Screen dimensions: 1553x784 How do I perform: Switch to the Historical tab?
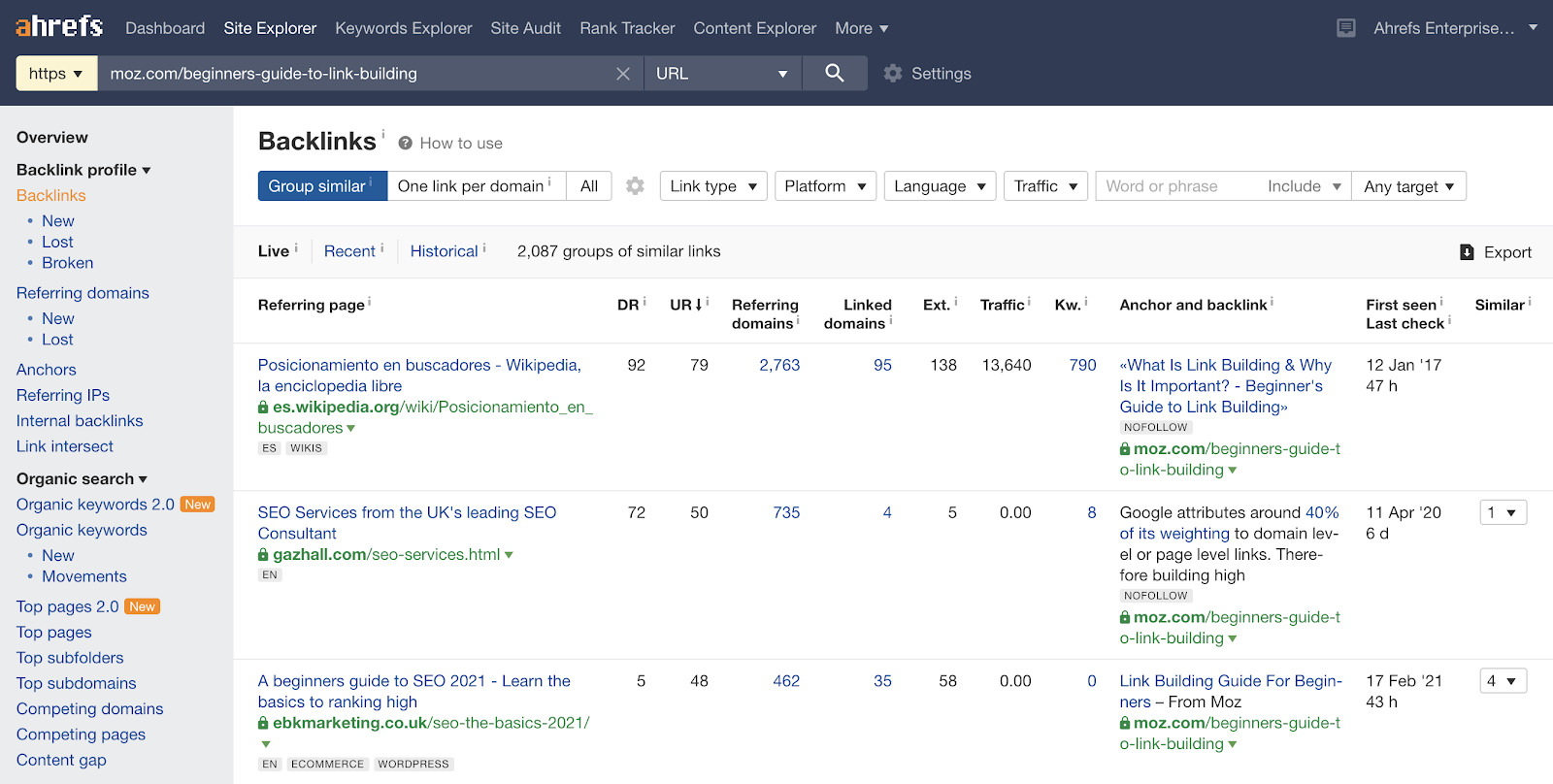tap(444, 251)
